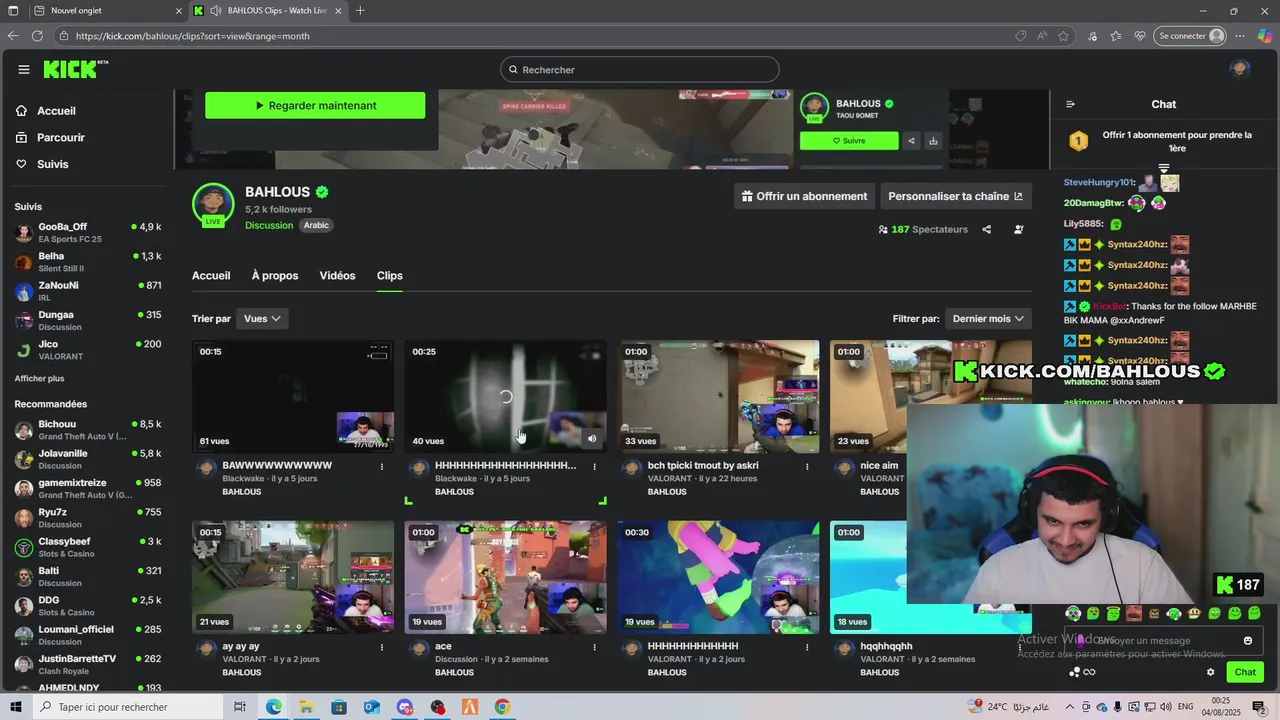The width and height of the screenshot is (1280, 720).
Task: Go to Accueil in the left sidebar
Action: pyautogui.click(x=56, y=111)
